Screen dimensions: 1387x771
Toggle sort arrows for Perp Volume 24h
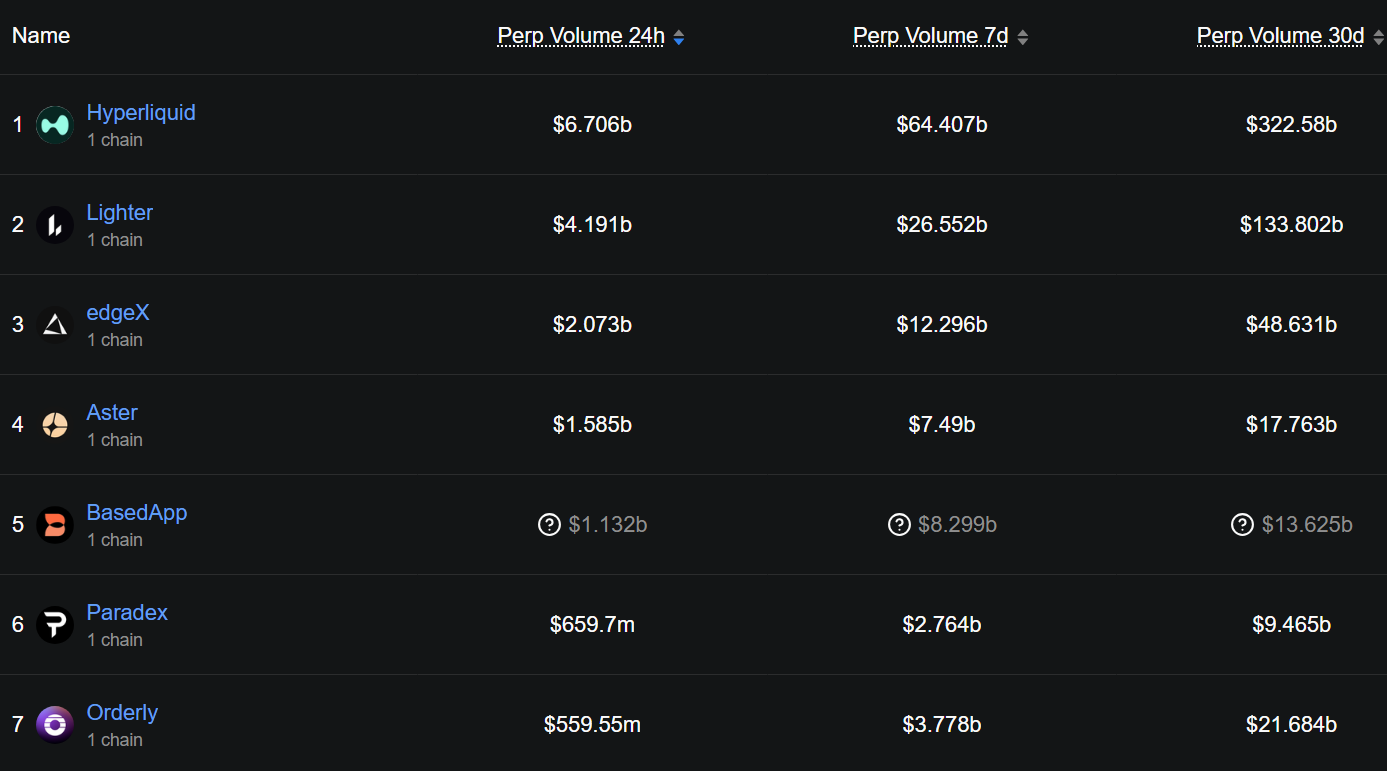click(x=679, y=37)
